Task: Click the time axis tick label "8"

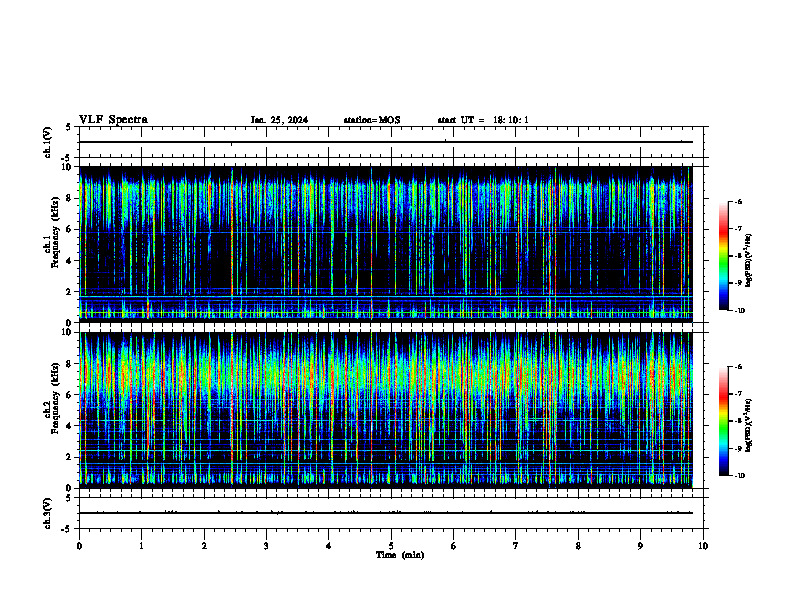Action: pyautogui.click(x=578, y=546)
